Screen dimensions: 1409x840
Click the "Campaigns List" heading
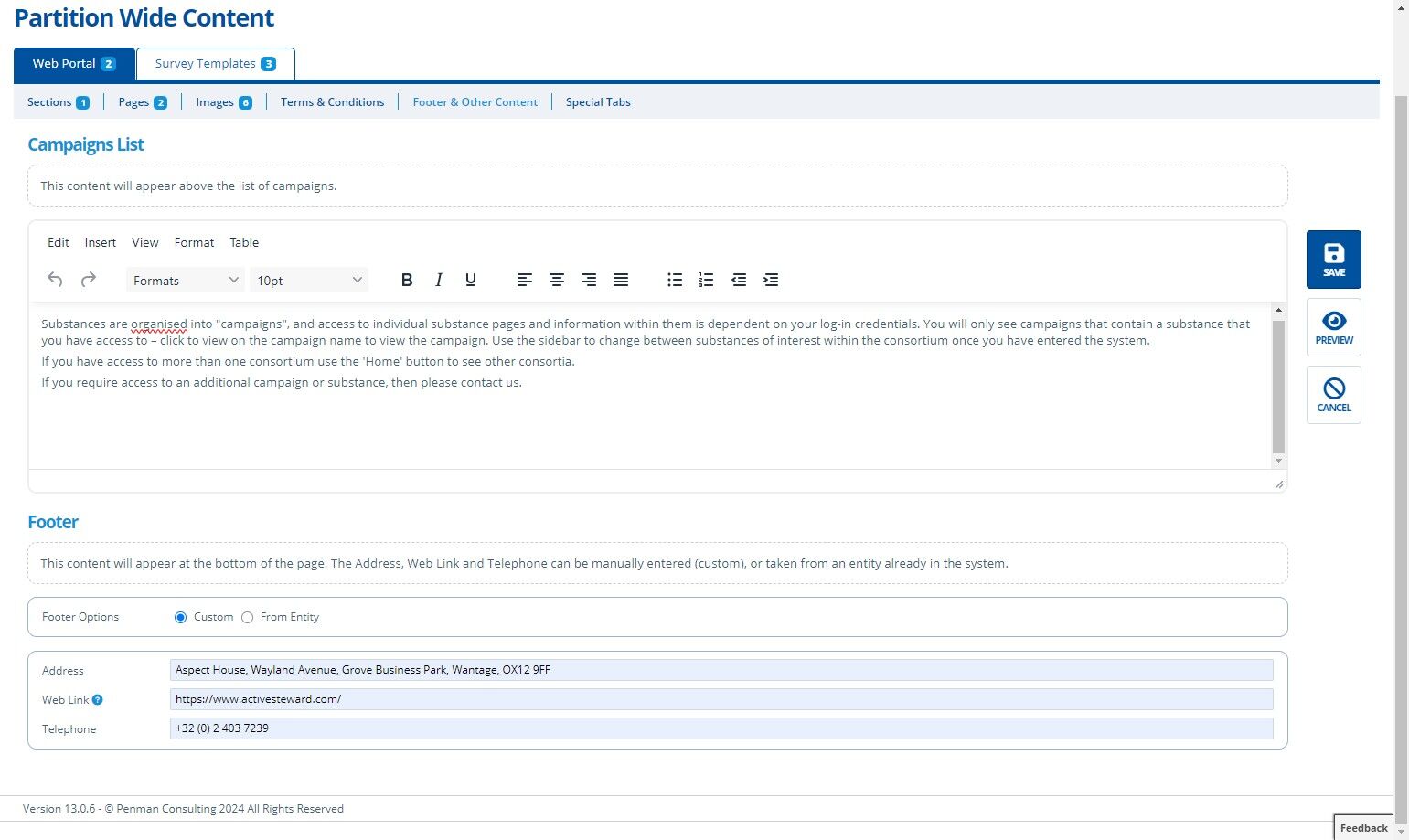pyautogui.click(x=86, y=144)
